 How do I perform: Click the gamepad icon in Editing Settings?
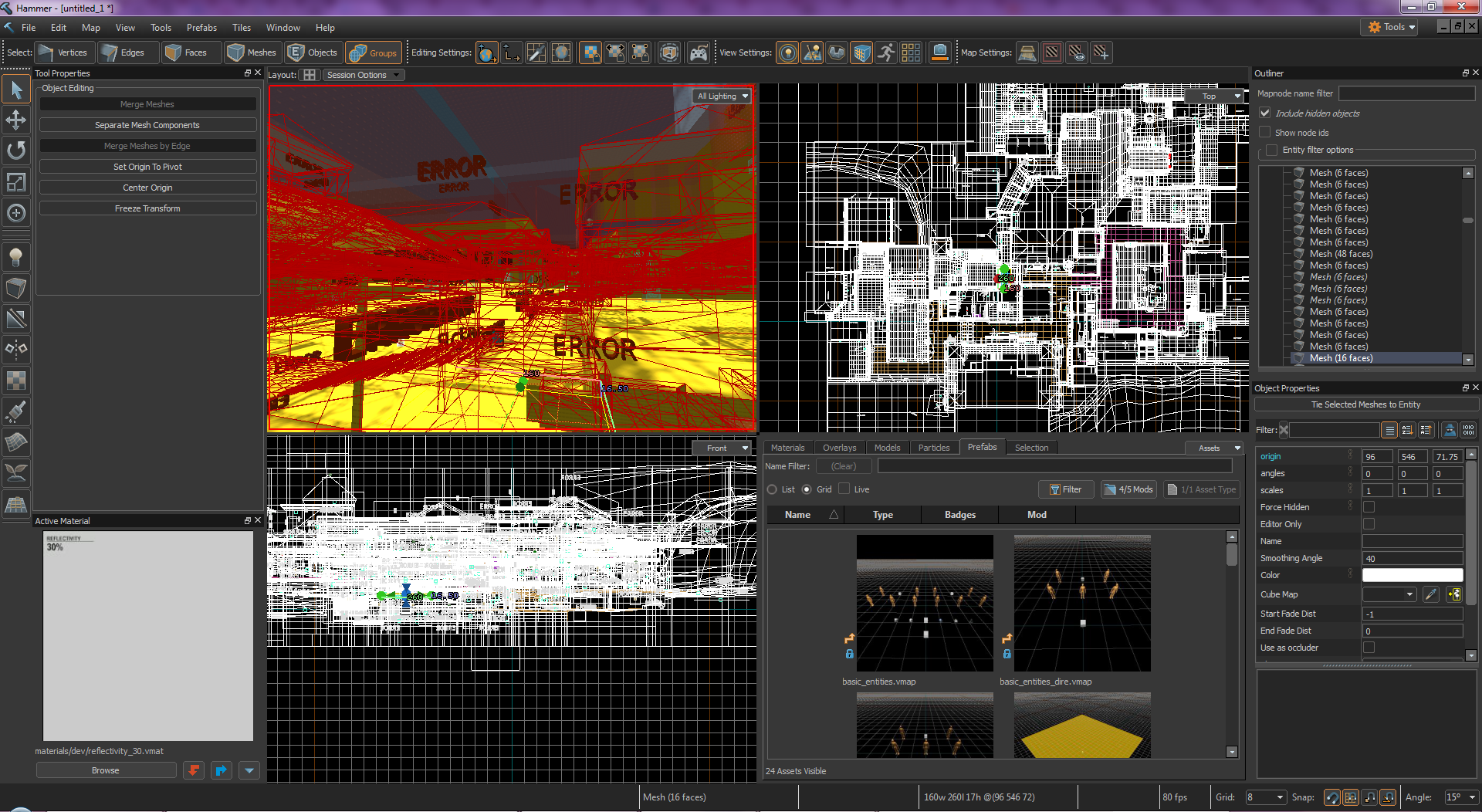(698, 52)
